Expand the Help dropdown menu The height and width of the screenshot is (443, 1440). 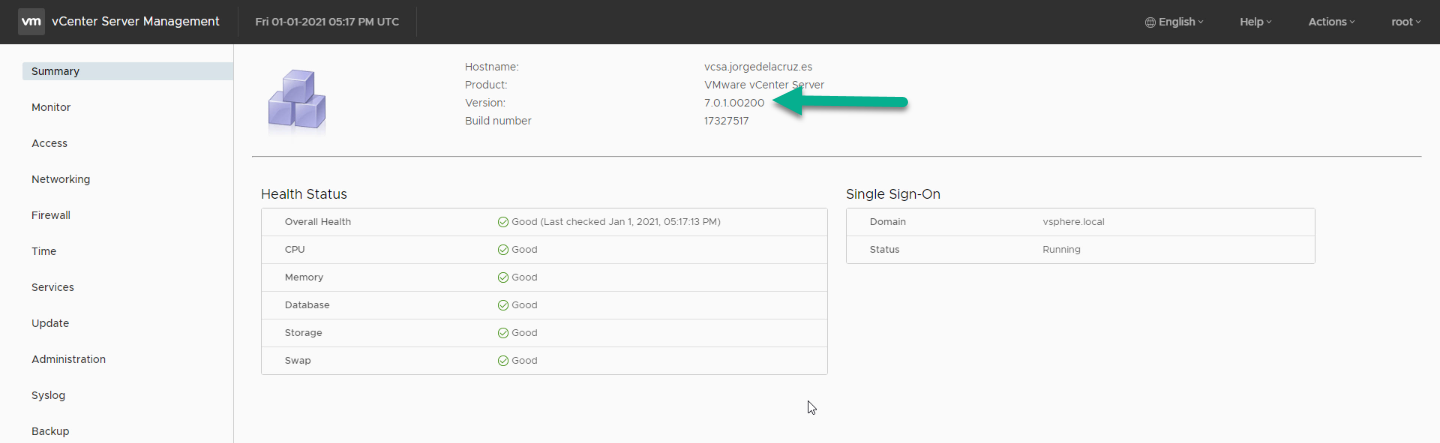[1256, 22]
